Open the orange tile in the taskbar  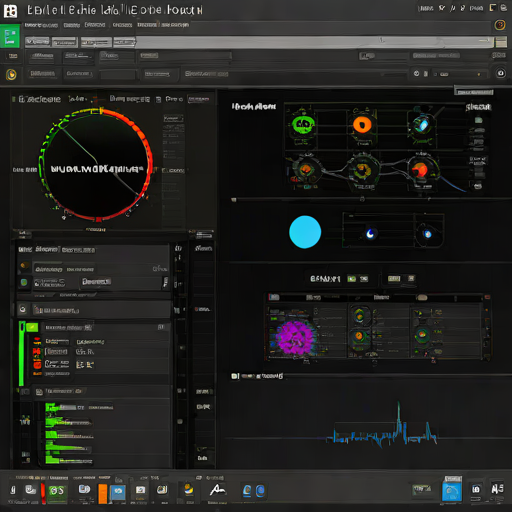103,493
